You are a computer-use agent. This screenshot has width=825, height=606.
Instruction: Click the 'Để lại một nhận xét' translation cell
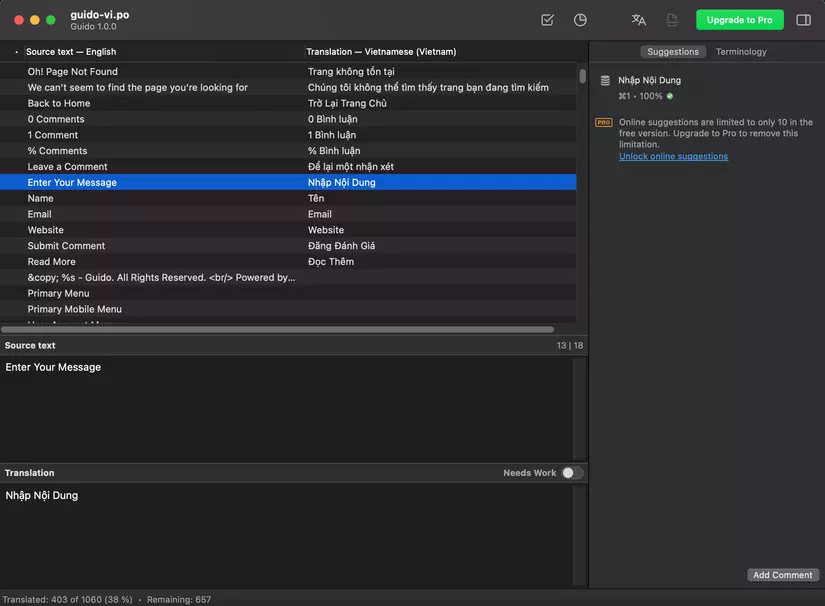tap(351, 166)
